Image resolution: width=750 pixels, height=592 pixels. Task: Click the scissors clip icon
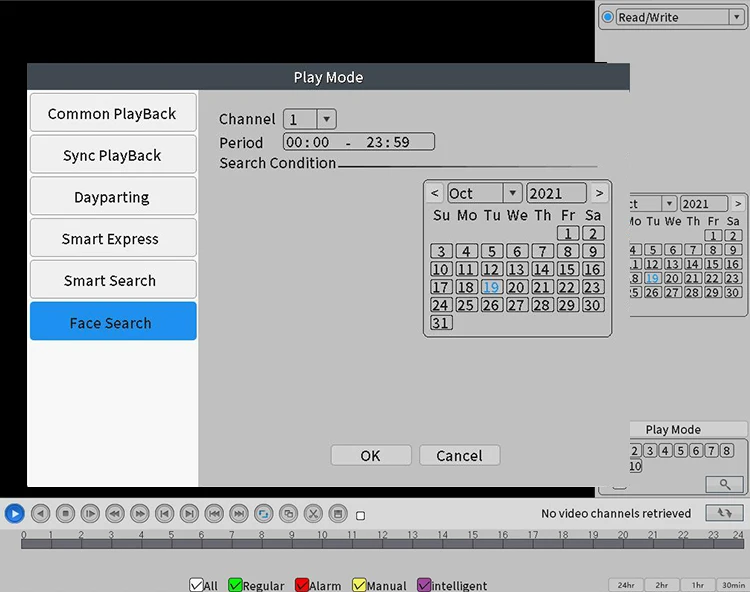tap(313, 514)
